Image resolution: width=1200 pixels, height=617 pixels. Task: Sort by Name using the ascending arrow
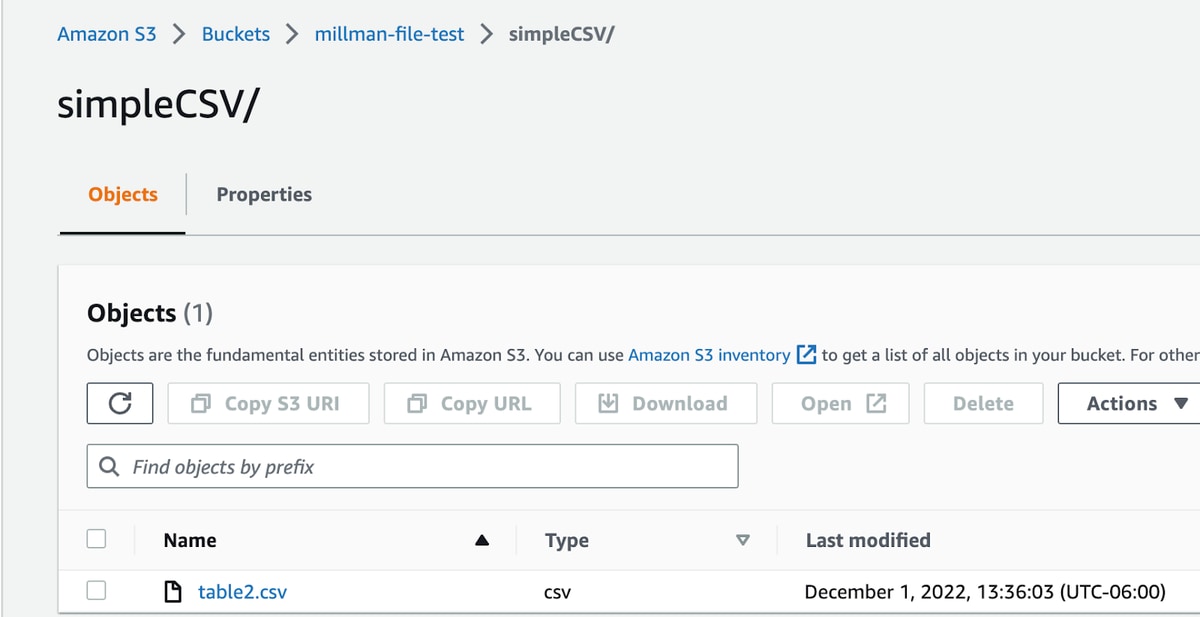click(482, 540)
